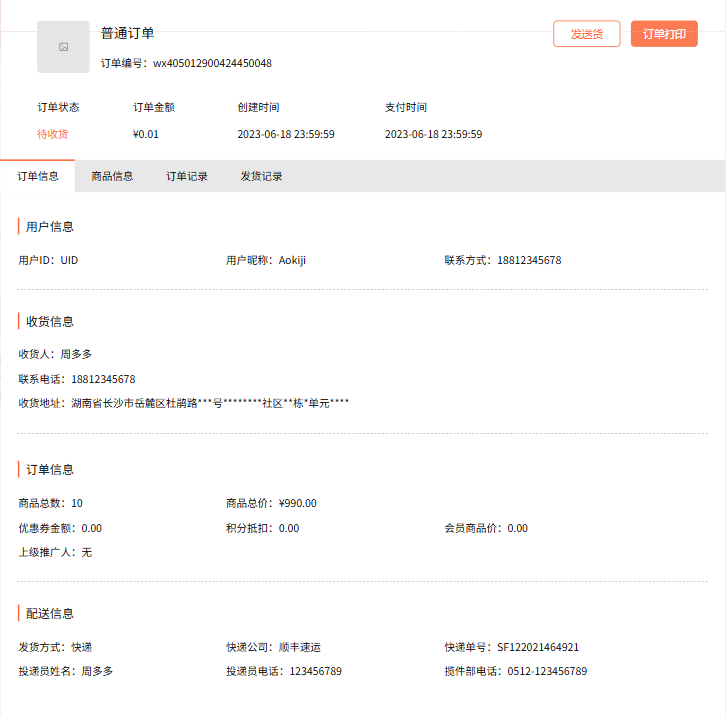Image resolution: width=726 pixels, height=716 pixels.
Task: Click the 配送信息 section heading
Action: (50, 613)
